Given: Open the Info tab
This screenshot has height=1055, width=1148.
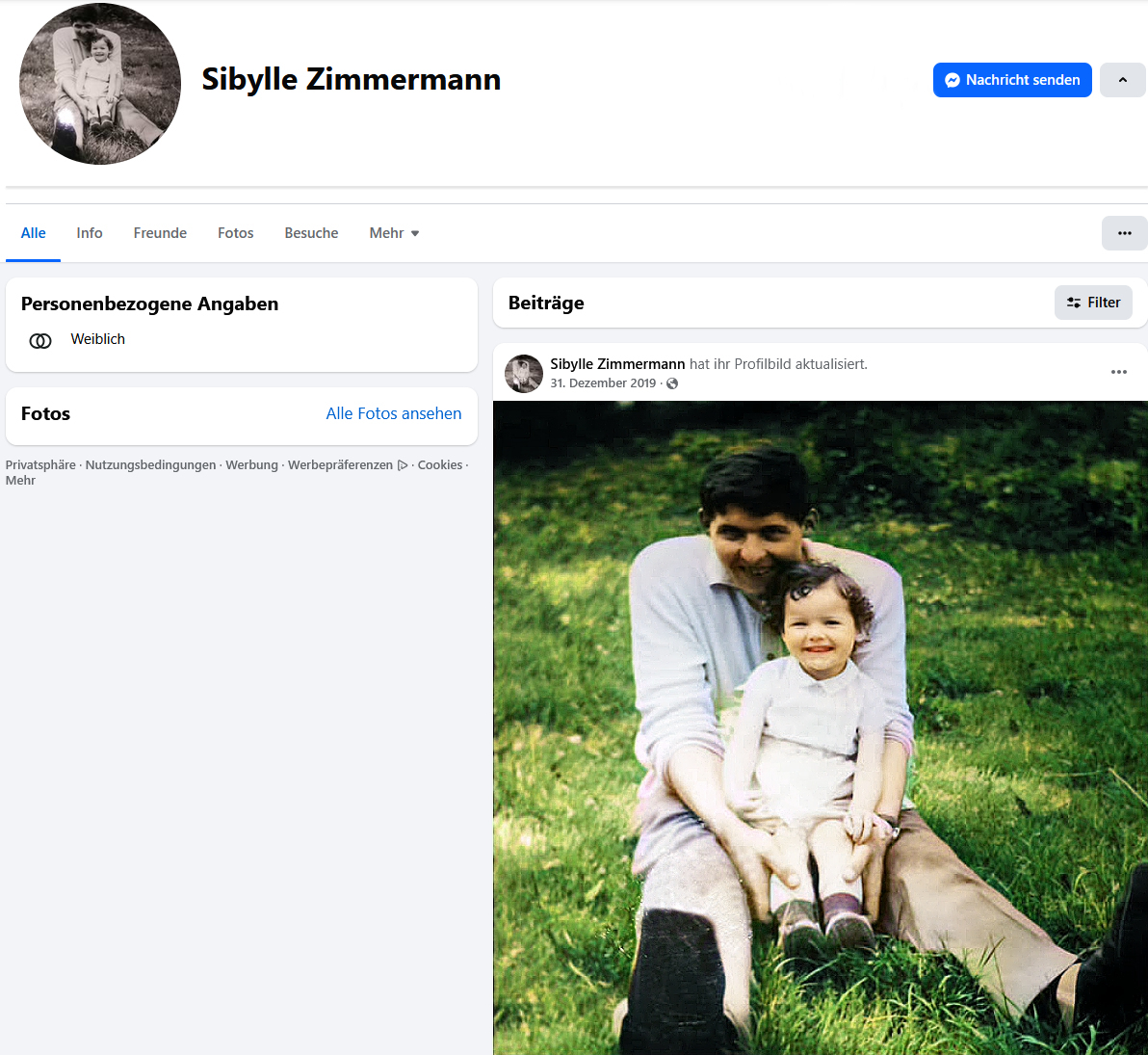Looking at the screenshot, I should coord(90,233).
